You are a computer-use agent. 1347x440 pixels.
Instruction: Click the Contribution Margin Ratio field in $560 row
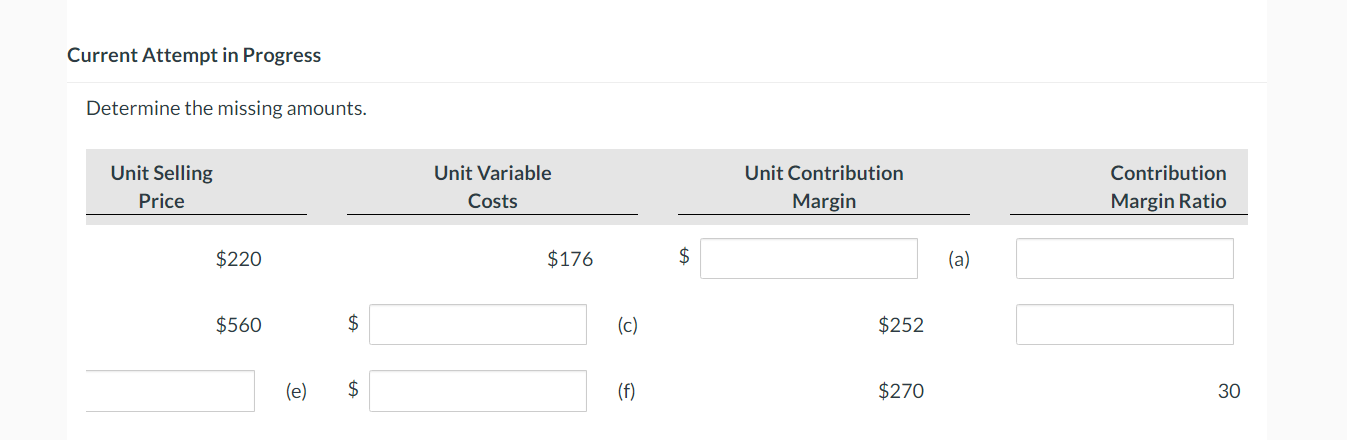[1124, 324]
